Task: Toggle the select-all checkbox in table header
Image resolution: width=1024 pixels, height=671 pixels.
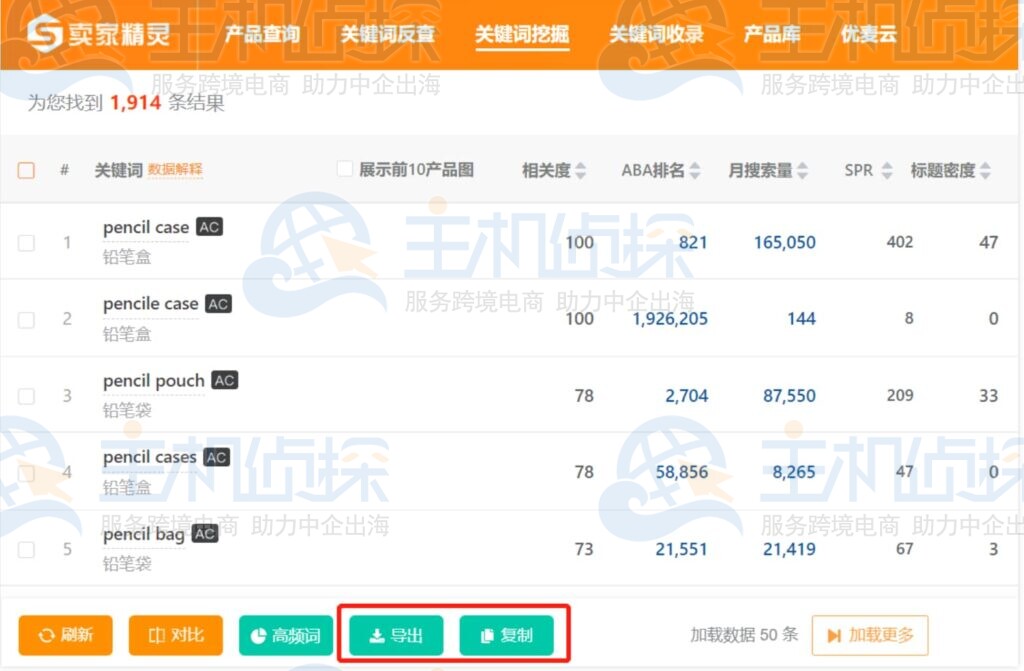Action: (x=27, y=170)
